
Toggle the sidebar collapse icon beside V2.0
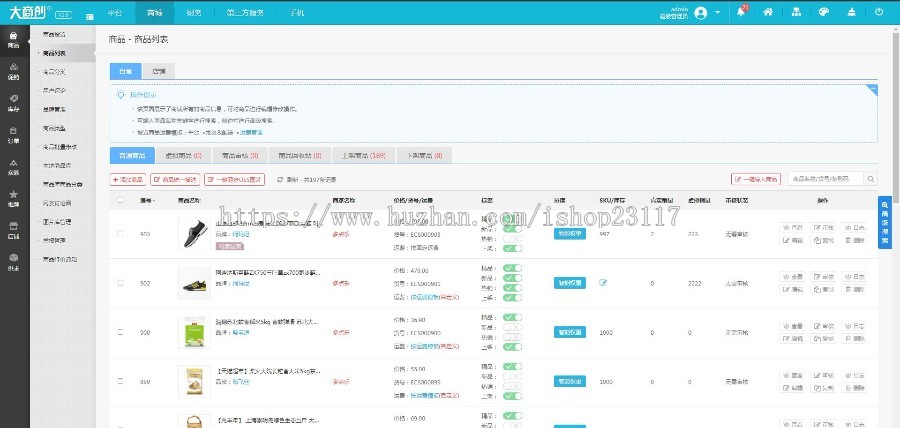tap(90, 17)
